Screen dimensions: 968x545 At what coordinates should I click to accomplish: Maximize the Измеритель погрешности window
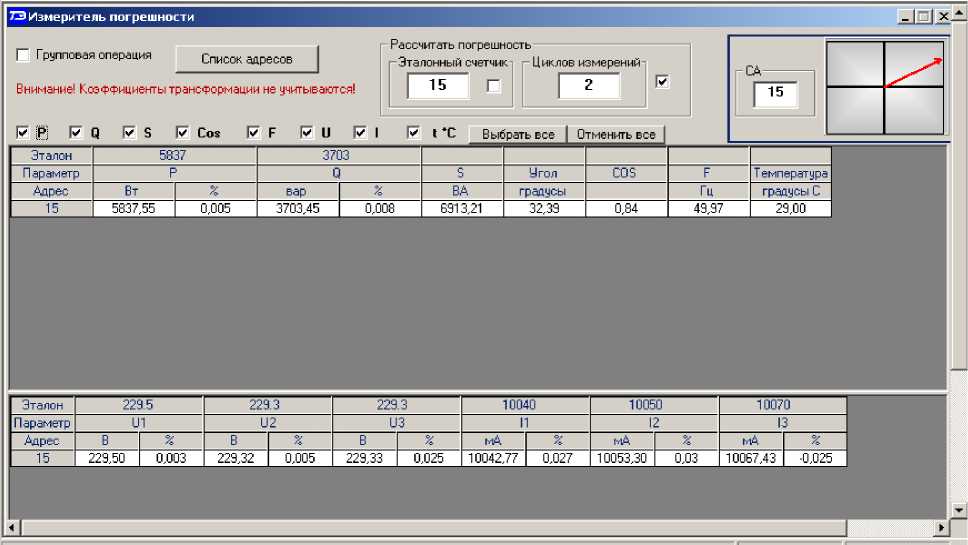point(924,17)
